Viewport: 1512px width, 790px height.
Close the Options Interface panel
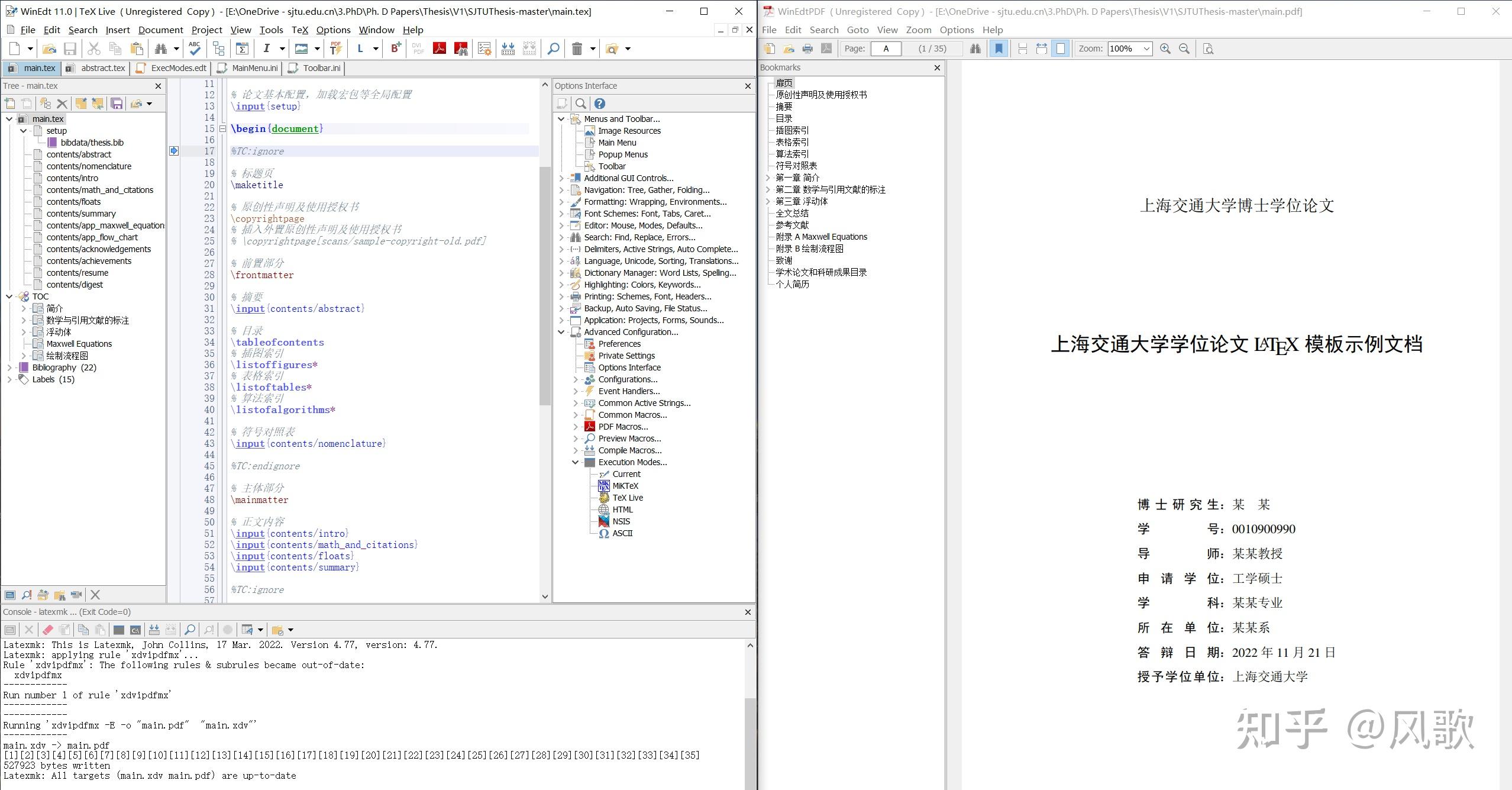(748, 86)
